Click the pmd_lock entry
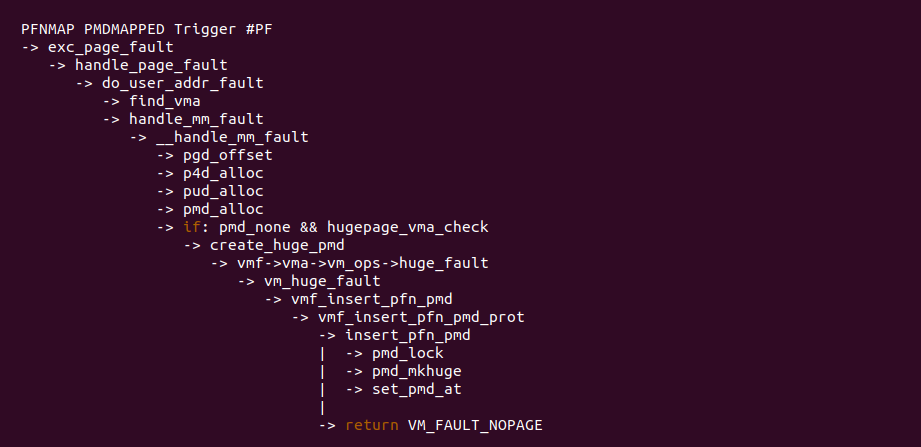The height and width of the screenshot is (447, 921). tap(408, 353)
